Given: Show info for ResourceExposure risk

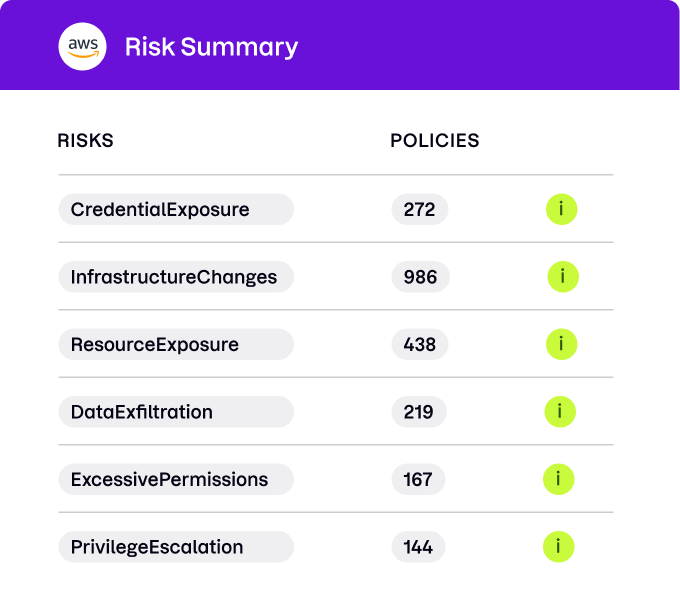Looking at the screenshot, I should tap(561, 344).
